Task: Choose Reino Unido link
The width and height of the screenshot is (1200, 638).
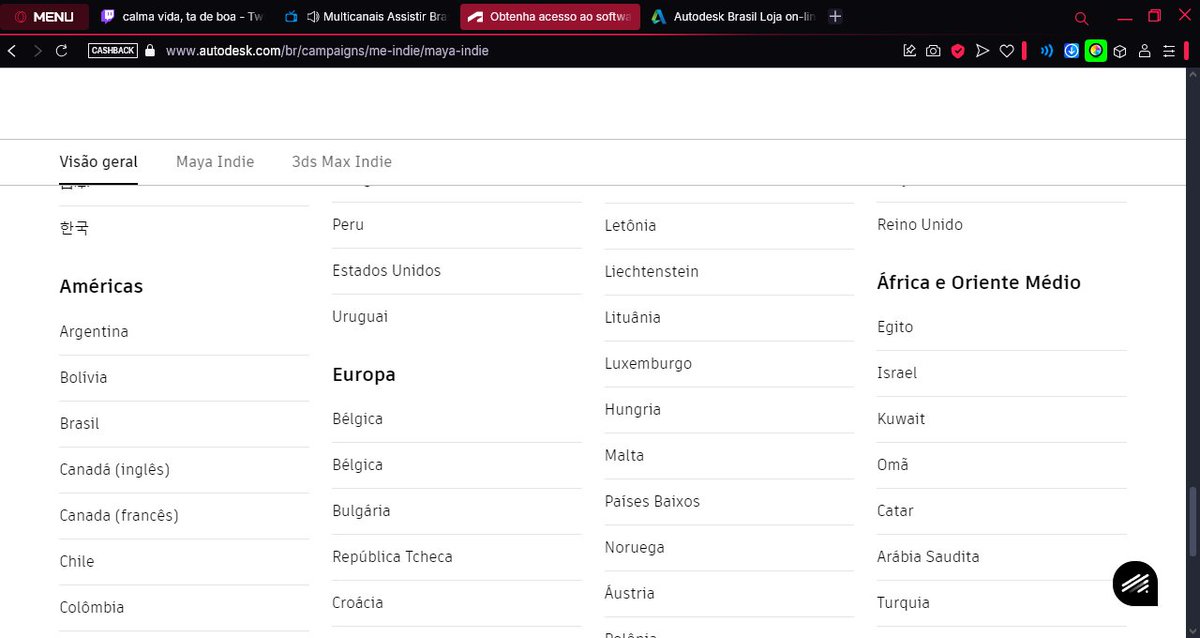Action: click(x=920, y=225)
